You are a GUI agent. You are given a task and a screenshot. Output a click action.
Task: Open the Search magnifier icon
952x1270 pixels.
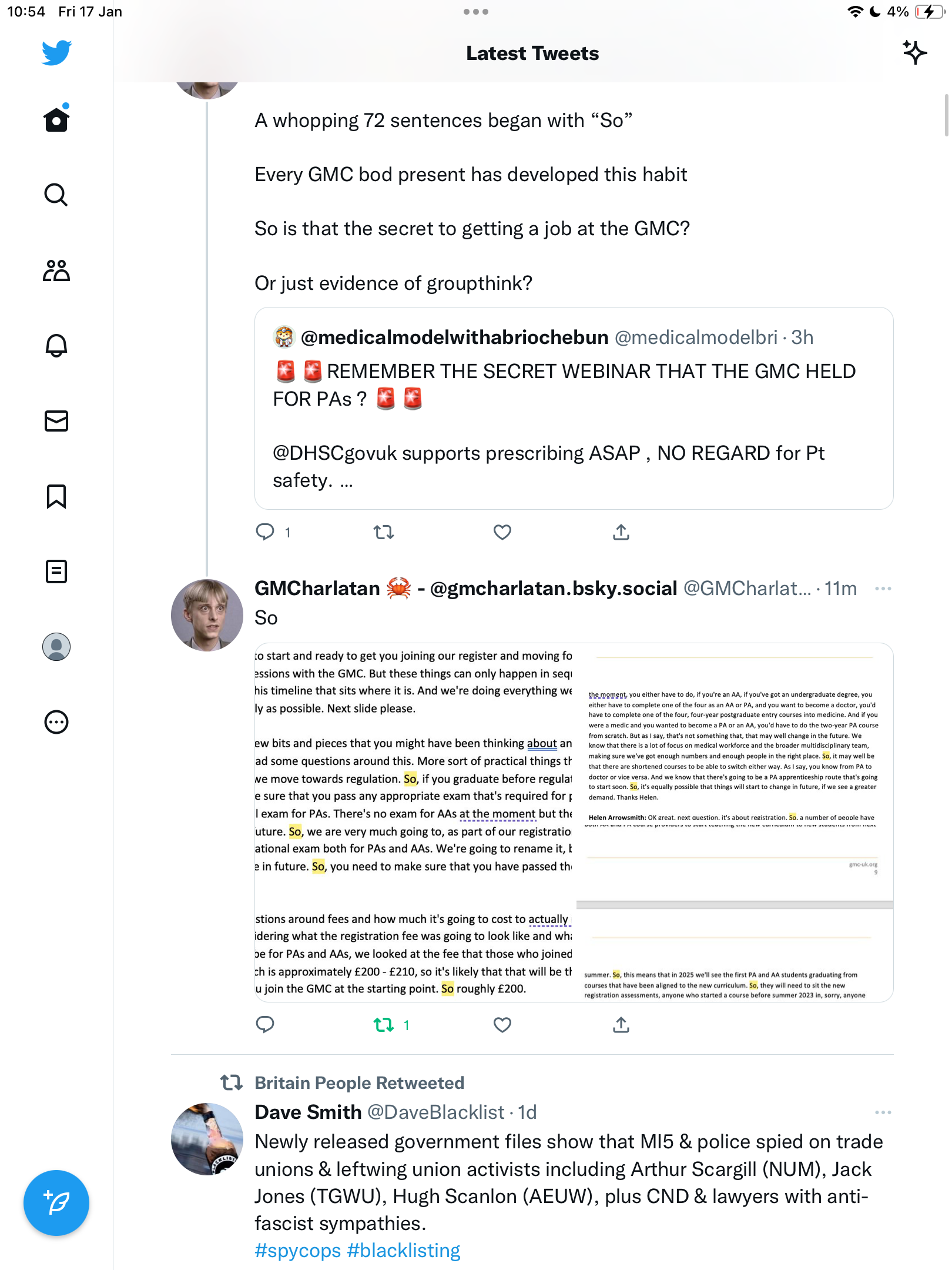pyautogui.click(x=56, y=195)
